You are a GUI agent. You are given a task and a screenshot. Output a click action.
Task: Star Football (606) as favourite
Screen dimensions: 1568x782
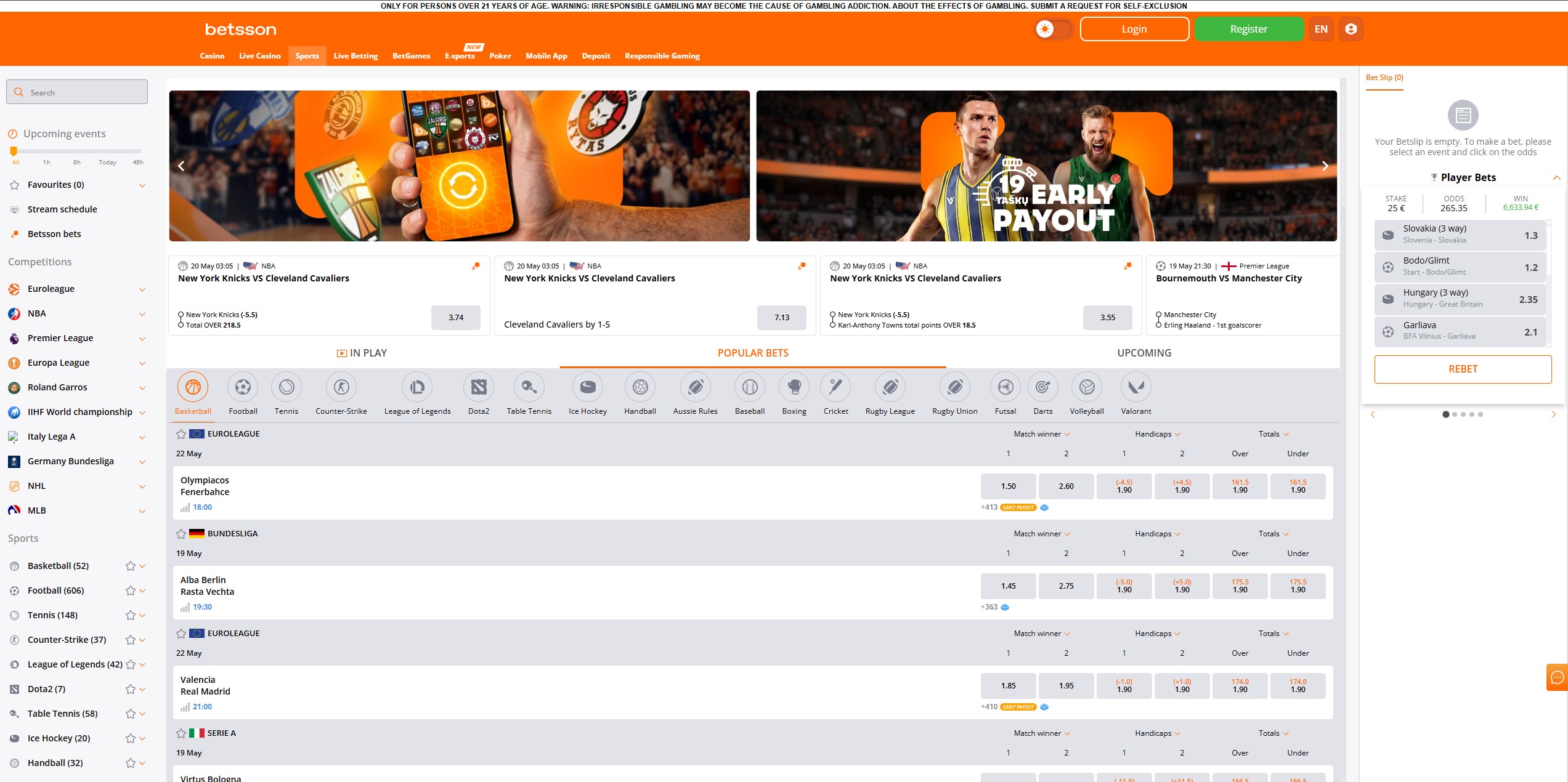click(x=131, y=591)
